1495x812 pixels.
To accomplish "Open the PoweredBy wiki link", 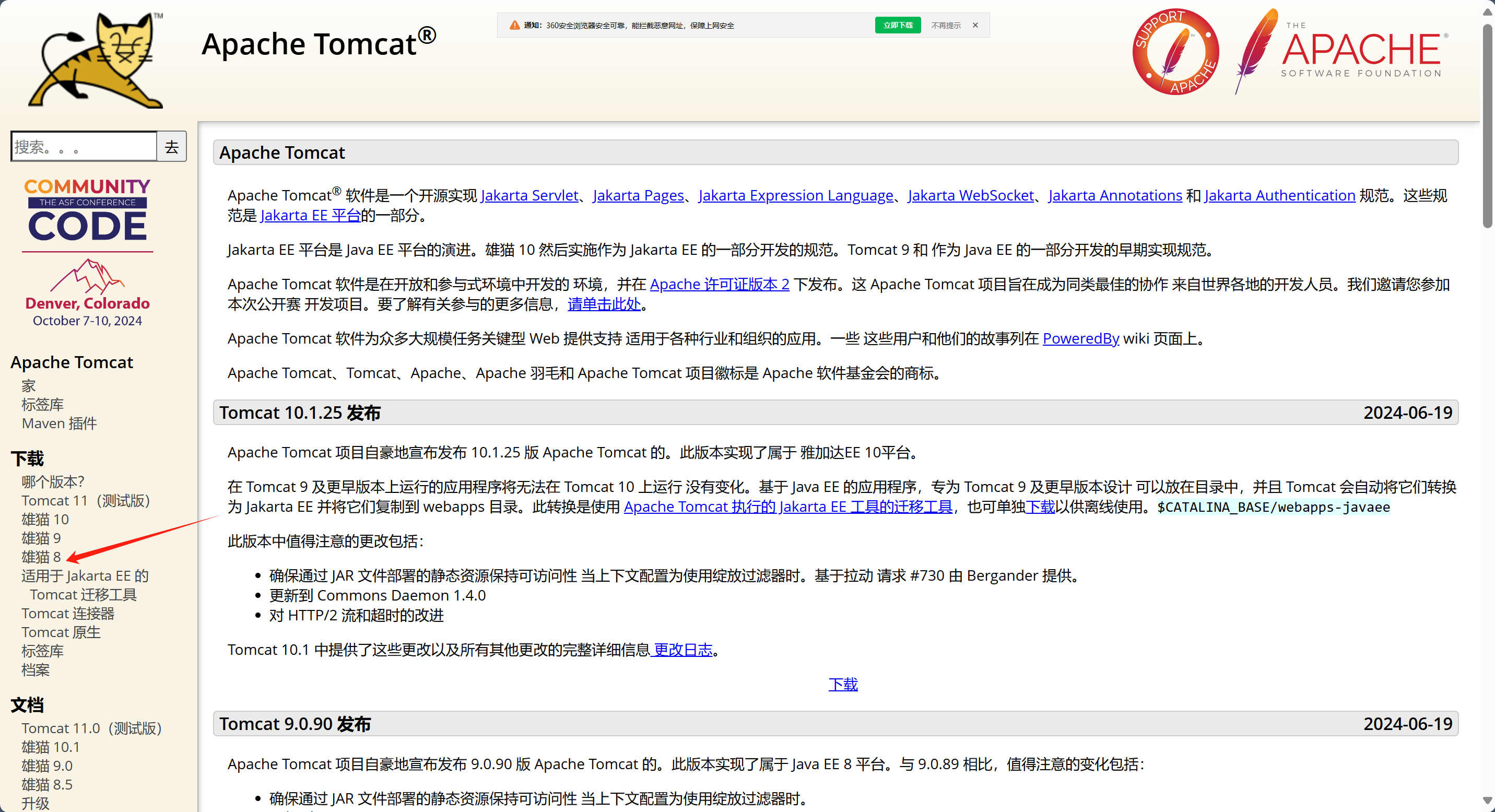I will [x=1080, y=338].
